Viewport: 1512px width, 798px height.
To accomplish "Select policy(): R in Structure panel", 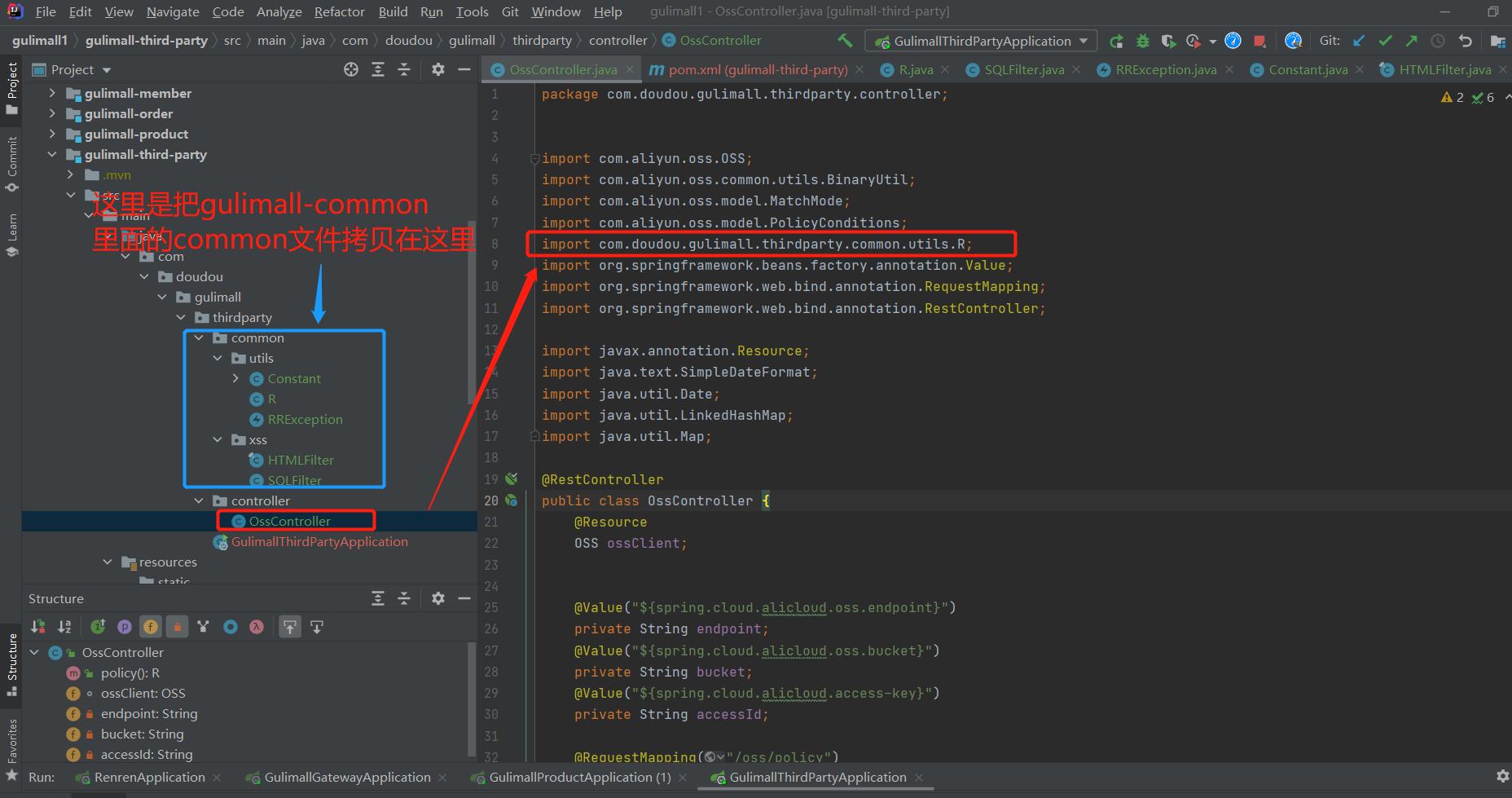I will (130, 672).
